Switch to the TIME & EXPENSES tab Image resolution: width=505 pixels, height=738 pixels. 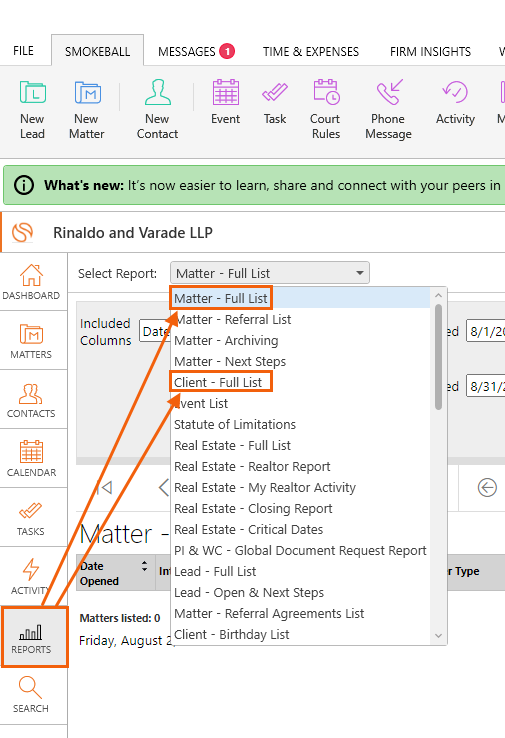tap(311, 51)
